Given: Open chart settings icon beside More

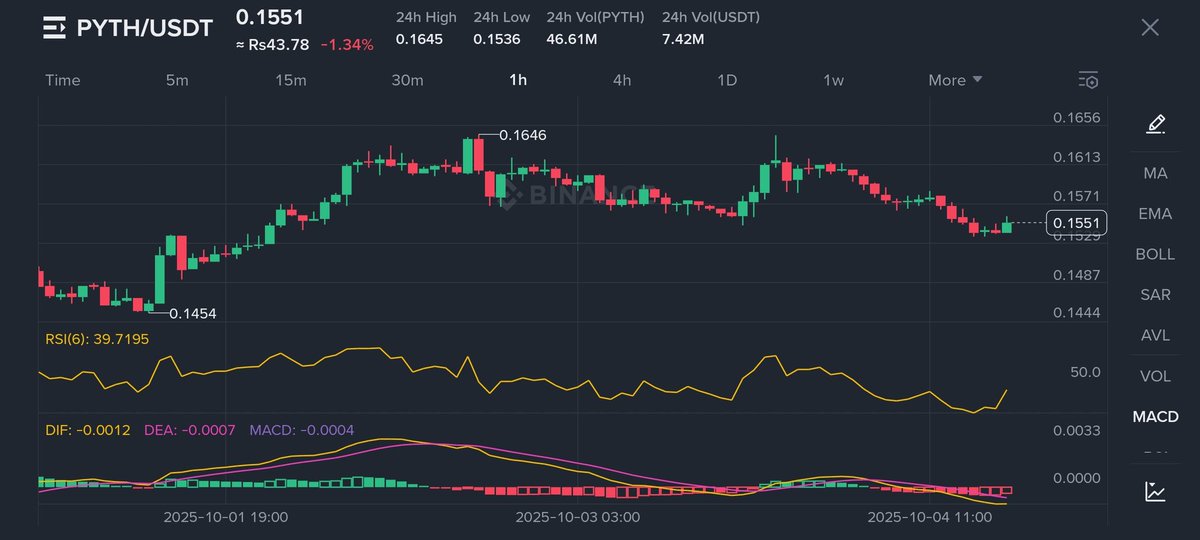Looking at the screenshot, I should tap(1089, 80).
